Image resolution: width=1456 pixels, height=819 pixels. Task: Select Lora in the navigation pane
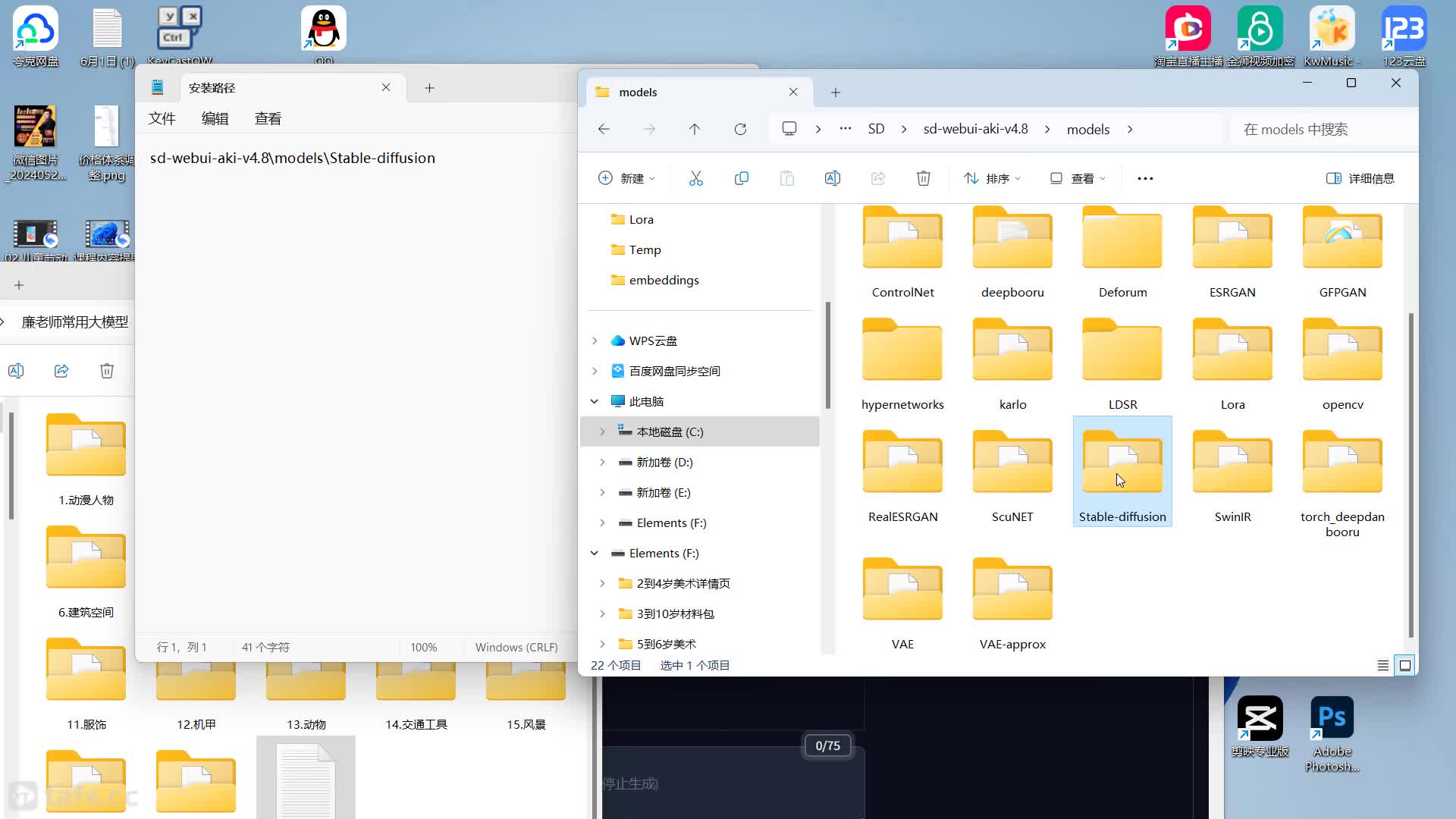click(x=641, y=219)
